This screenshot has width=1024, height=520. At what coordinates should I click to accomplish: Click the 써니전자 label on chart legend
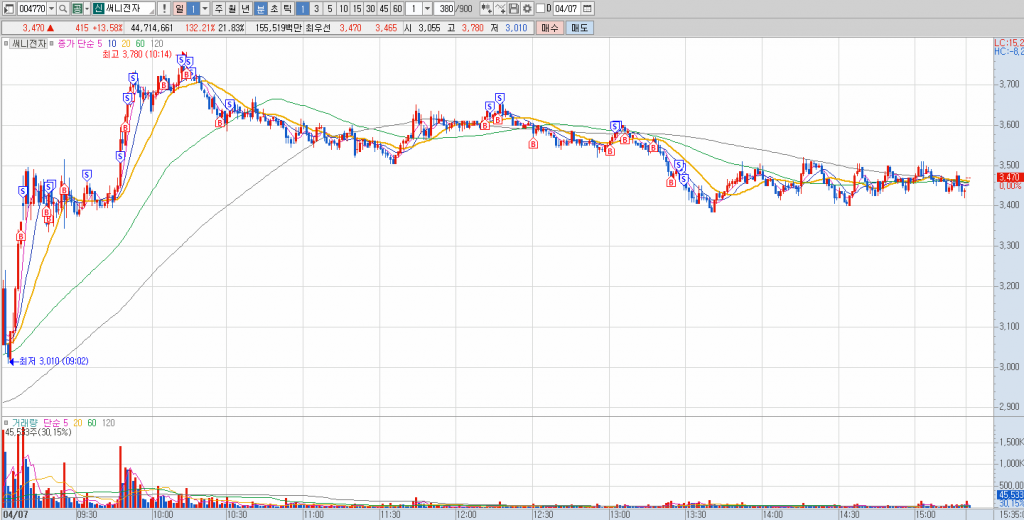click(30, 44)
